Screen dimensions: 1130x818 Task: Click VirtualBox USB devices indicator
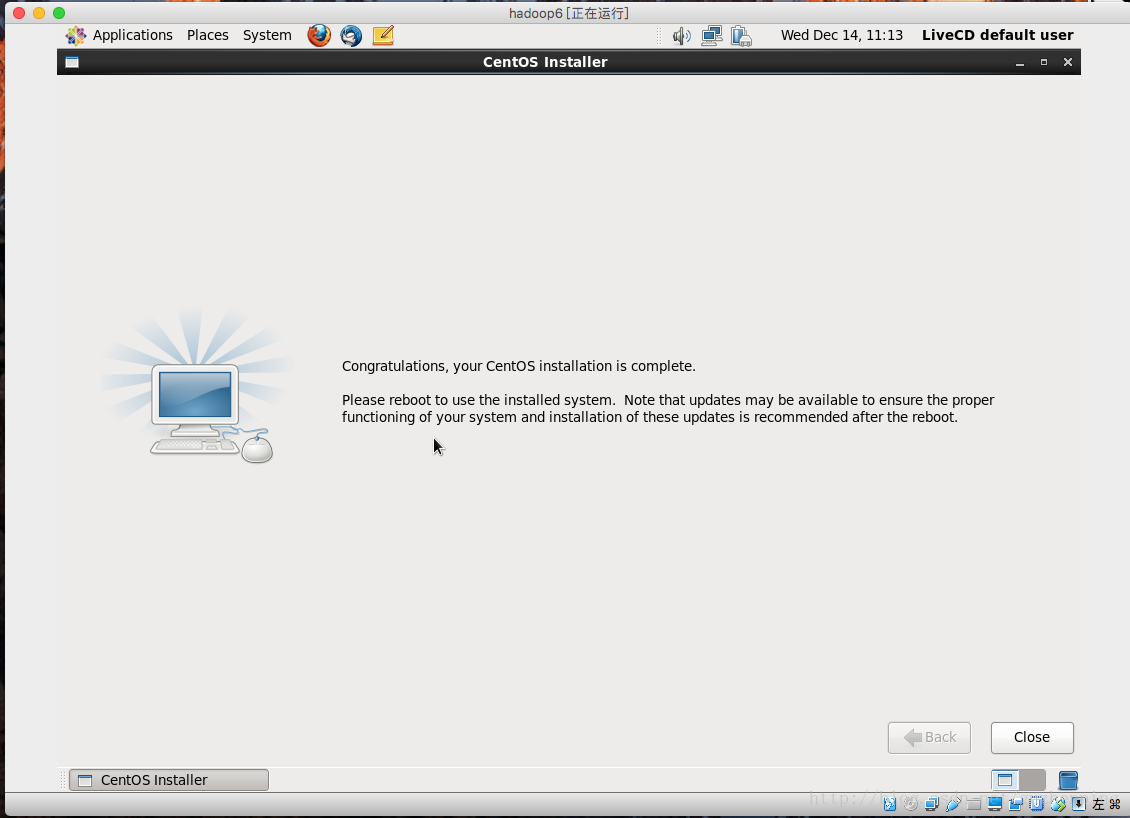tap(953, 804)
